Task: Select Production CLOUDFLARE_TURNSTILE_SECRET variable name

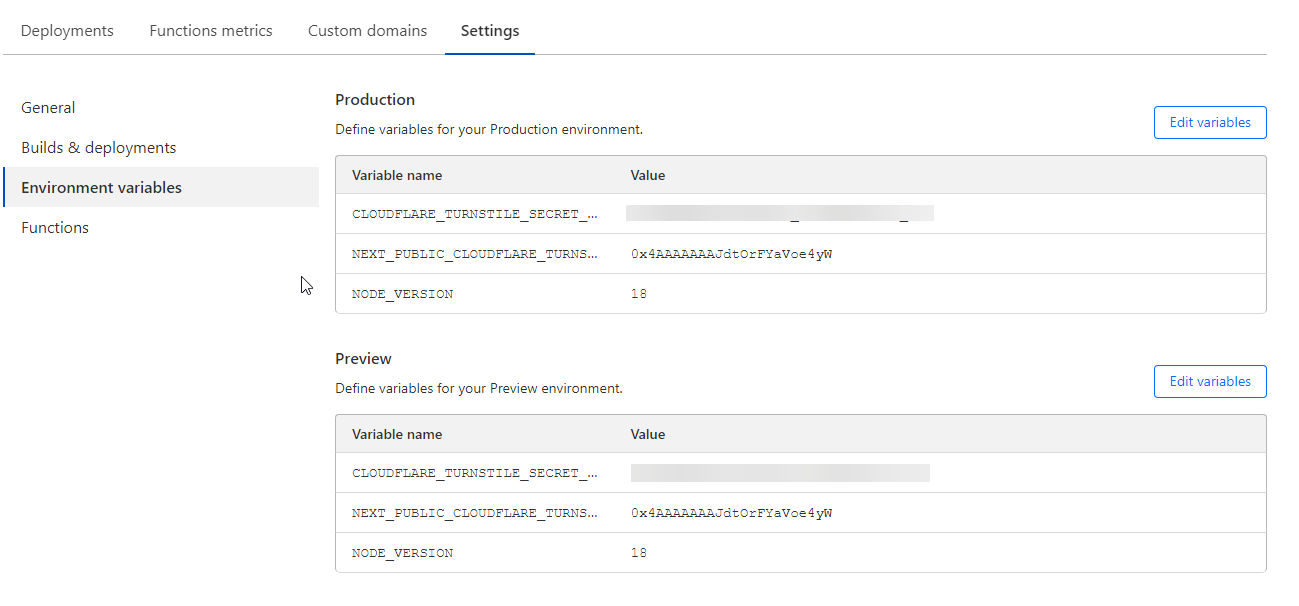Action: click(x=475, y=214)
